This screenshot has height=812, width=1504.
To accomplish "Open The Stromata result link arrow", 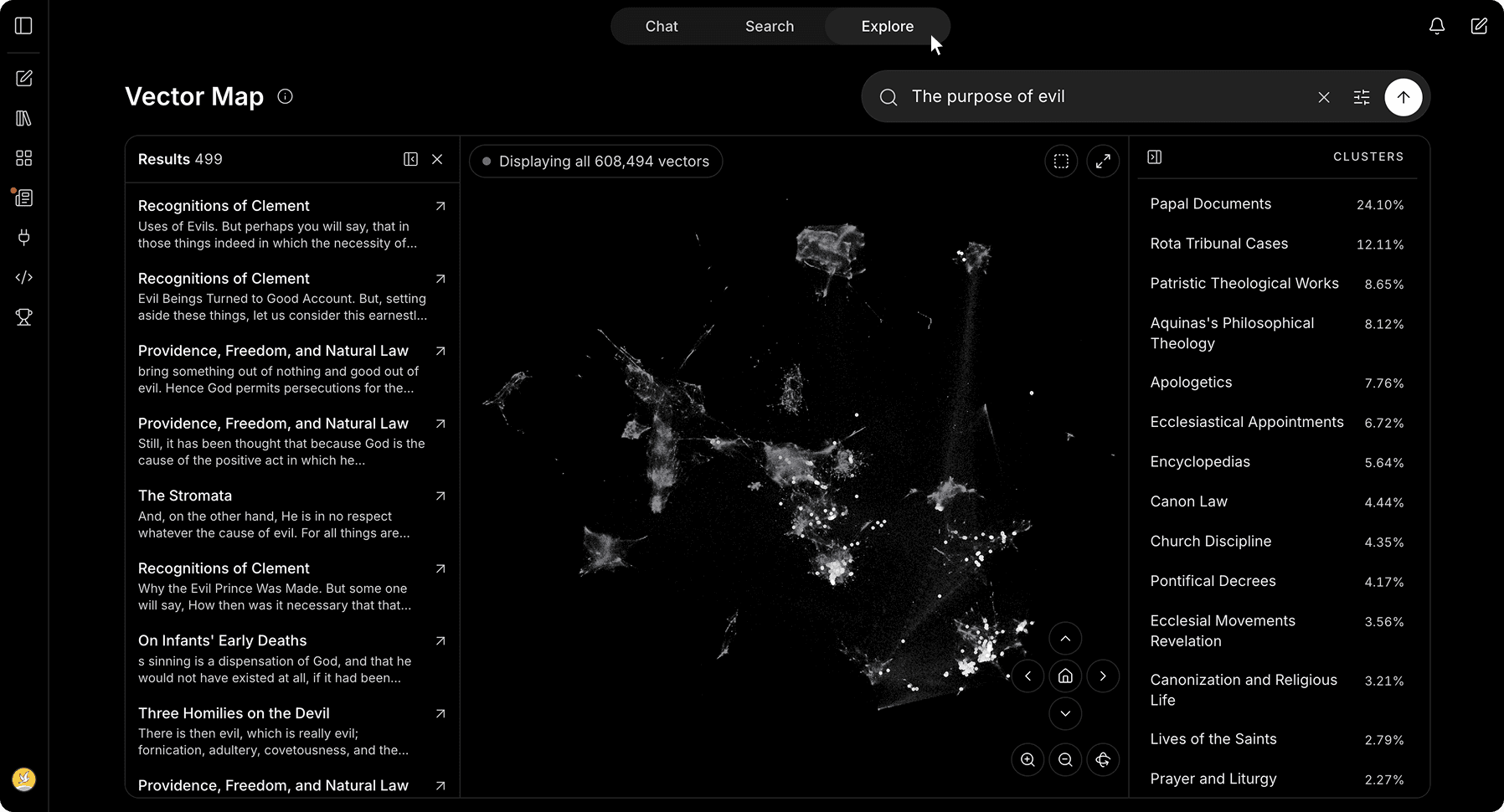I will tap(440, 496).
